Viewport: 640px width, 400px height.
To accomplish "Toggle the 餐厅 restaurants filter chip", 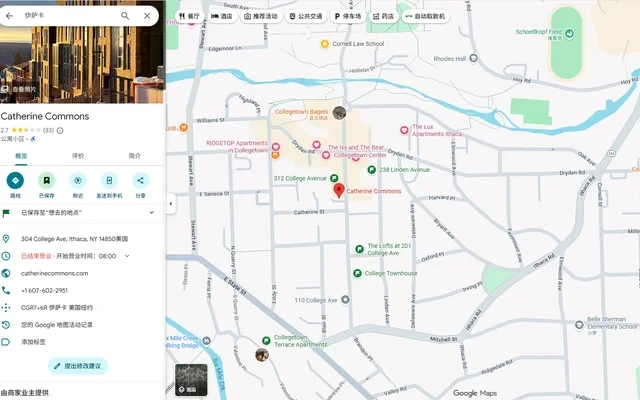I will pyautogui.click(x=189, y=16).
